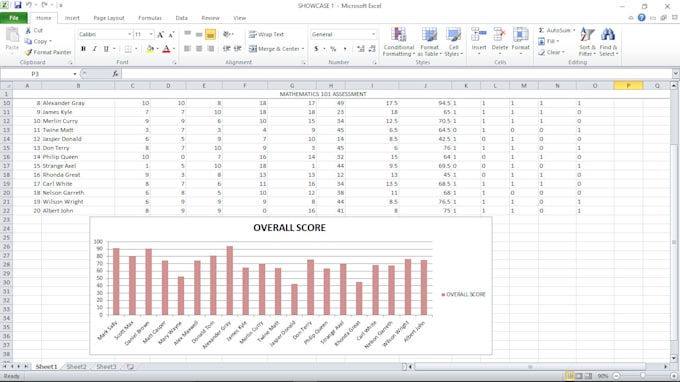Click the Save icon in quick access toolbar
This screenshot has width=680, height=382.
coord(18,5)
